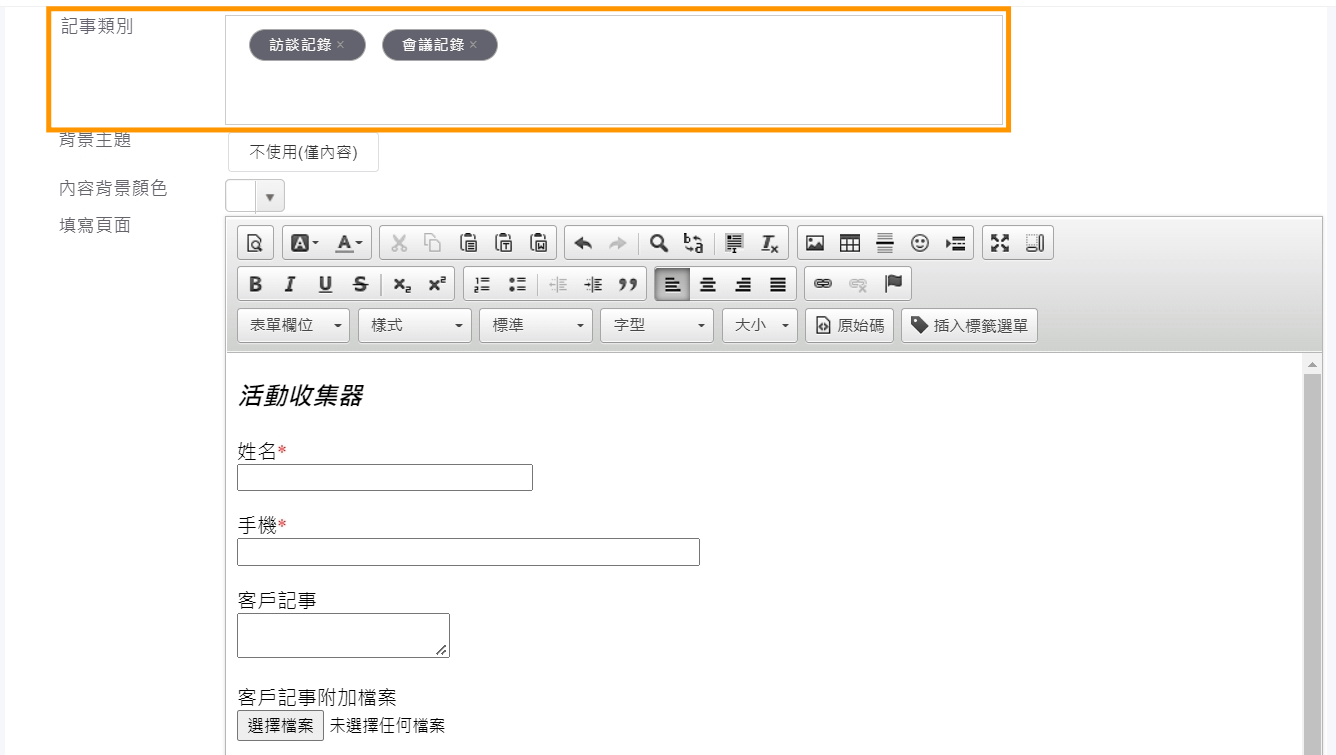
Task: Open the smiley emoticon picker
Action: tap(920, 243)
